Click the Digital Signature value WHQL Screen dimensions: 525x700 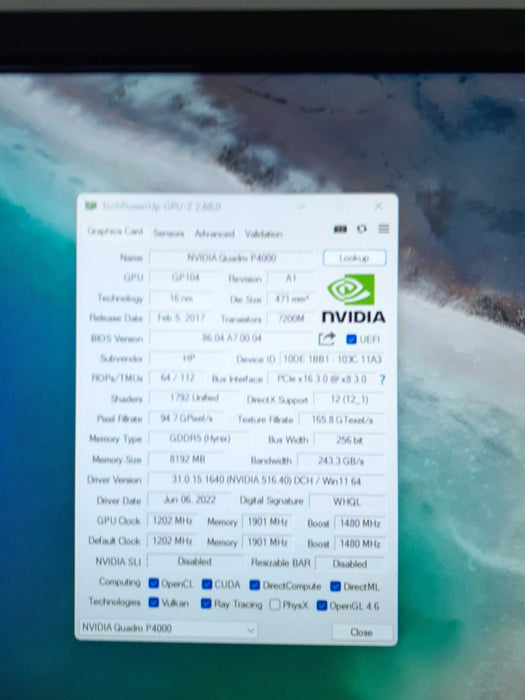tap(347, 502)
